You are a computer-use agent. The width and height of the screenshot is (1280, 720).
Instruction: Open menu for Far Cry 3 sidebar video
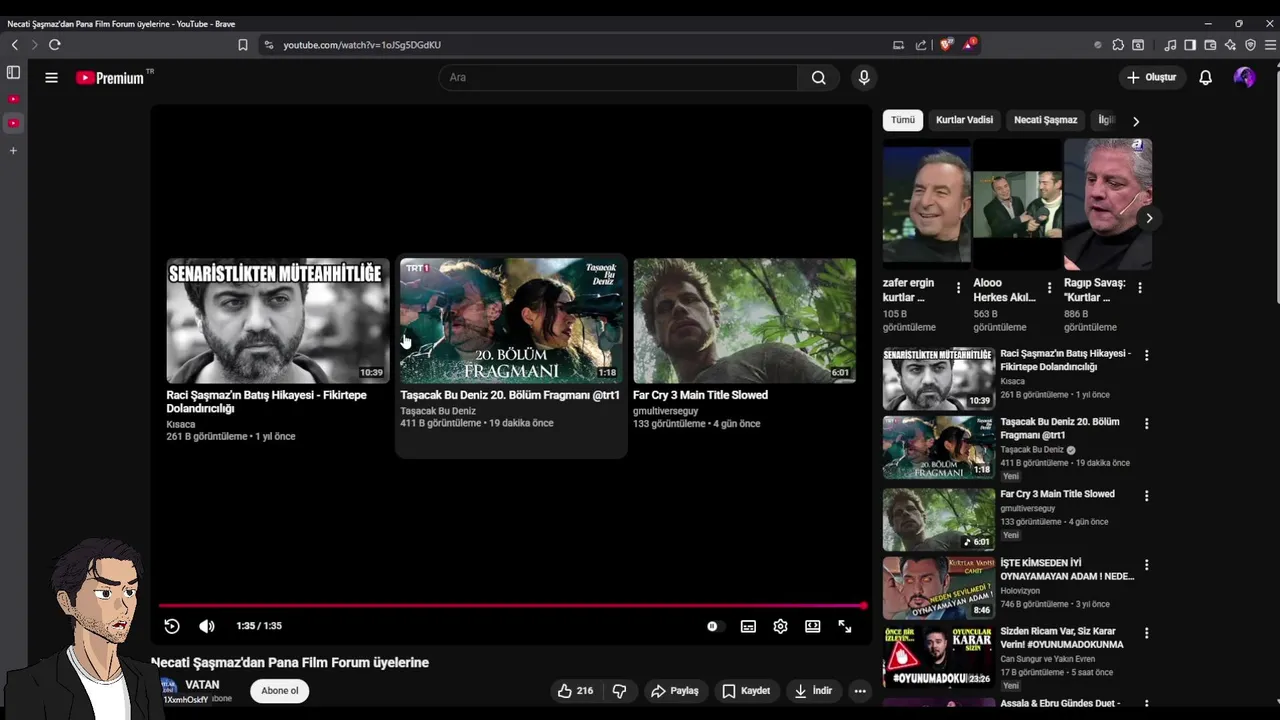[1146, 496]
